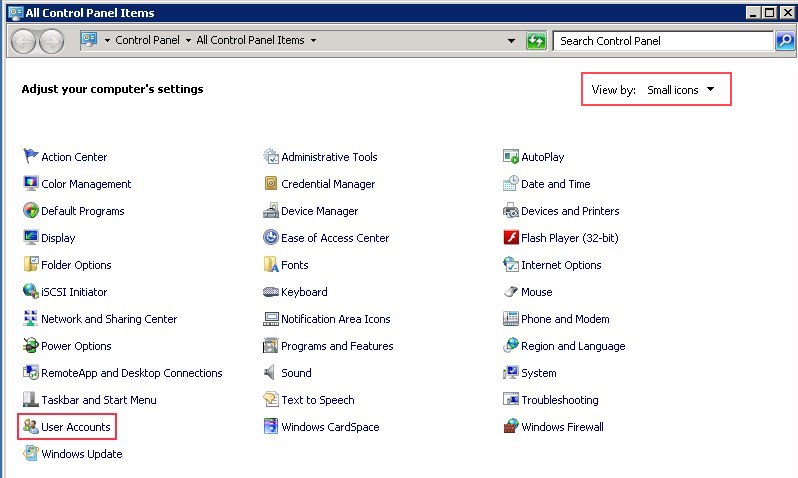Open the View by Small icons dropdown

[680, 90]
